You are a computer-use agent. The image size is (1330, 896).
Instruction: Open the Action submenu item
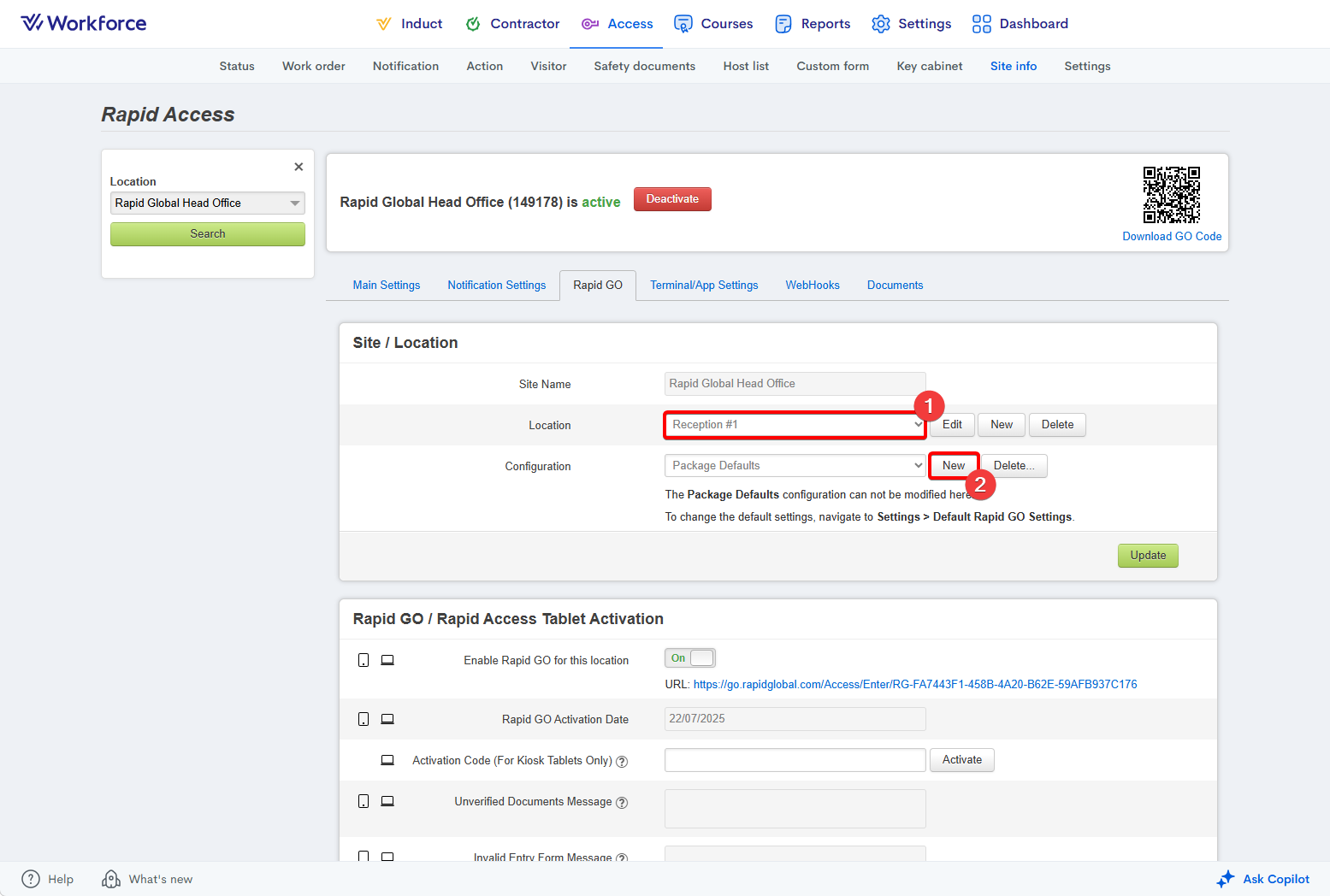(x=485, y=66)
